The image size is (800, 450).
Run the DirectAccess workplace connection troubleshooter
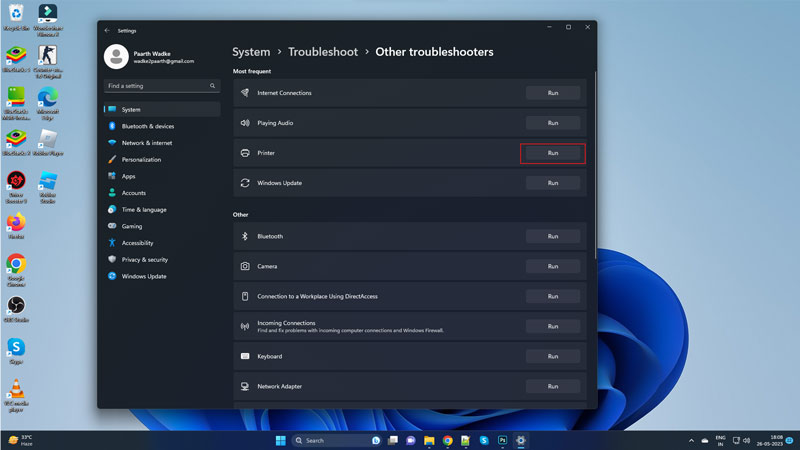coord(553,296)
